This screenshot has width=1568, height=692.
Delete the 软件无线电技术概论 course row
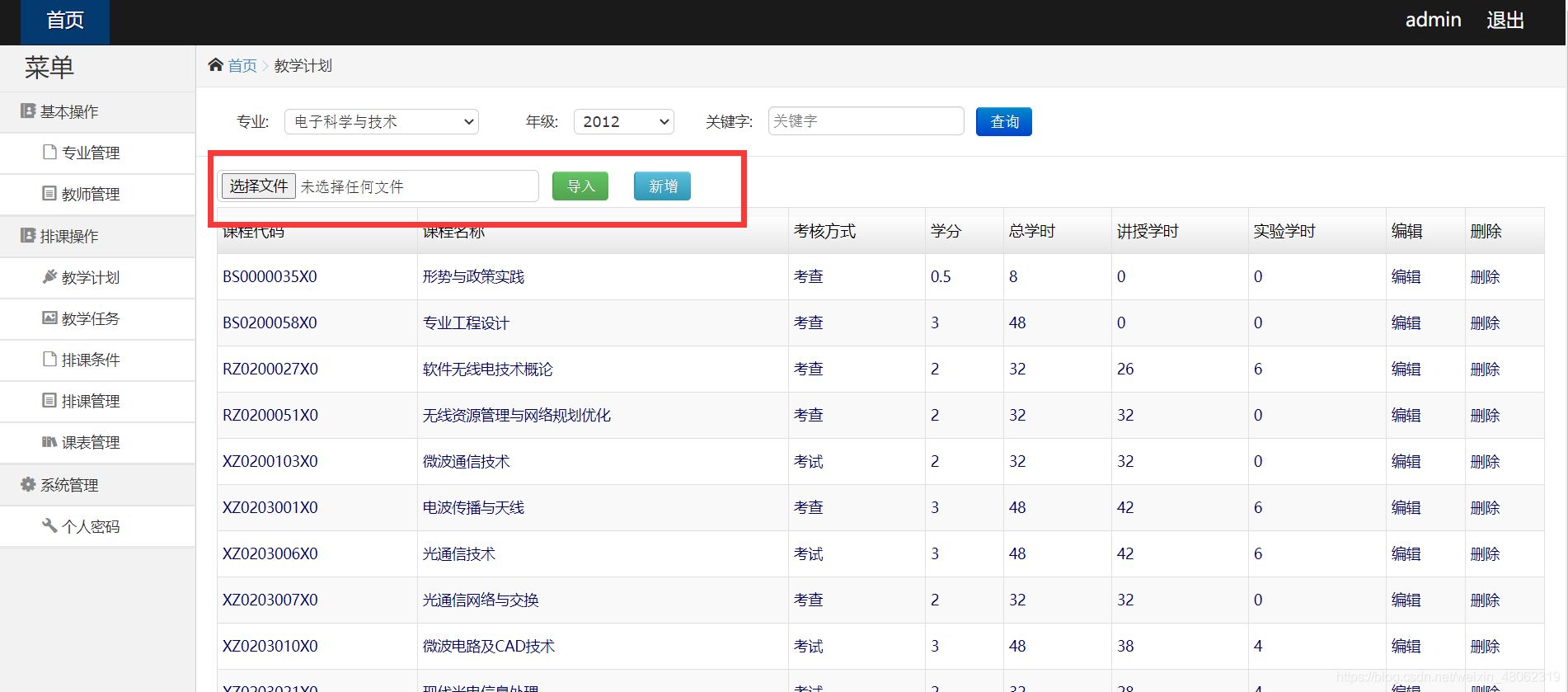[1485, 370]
